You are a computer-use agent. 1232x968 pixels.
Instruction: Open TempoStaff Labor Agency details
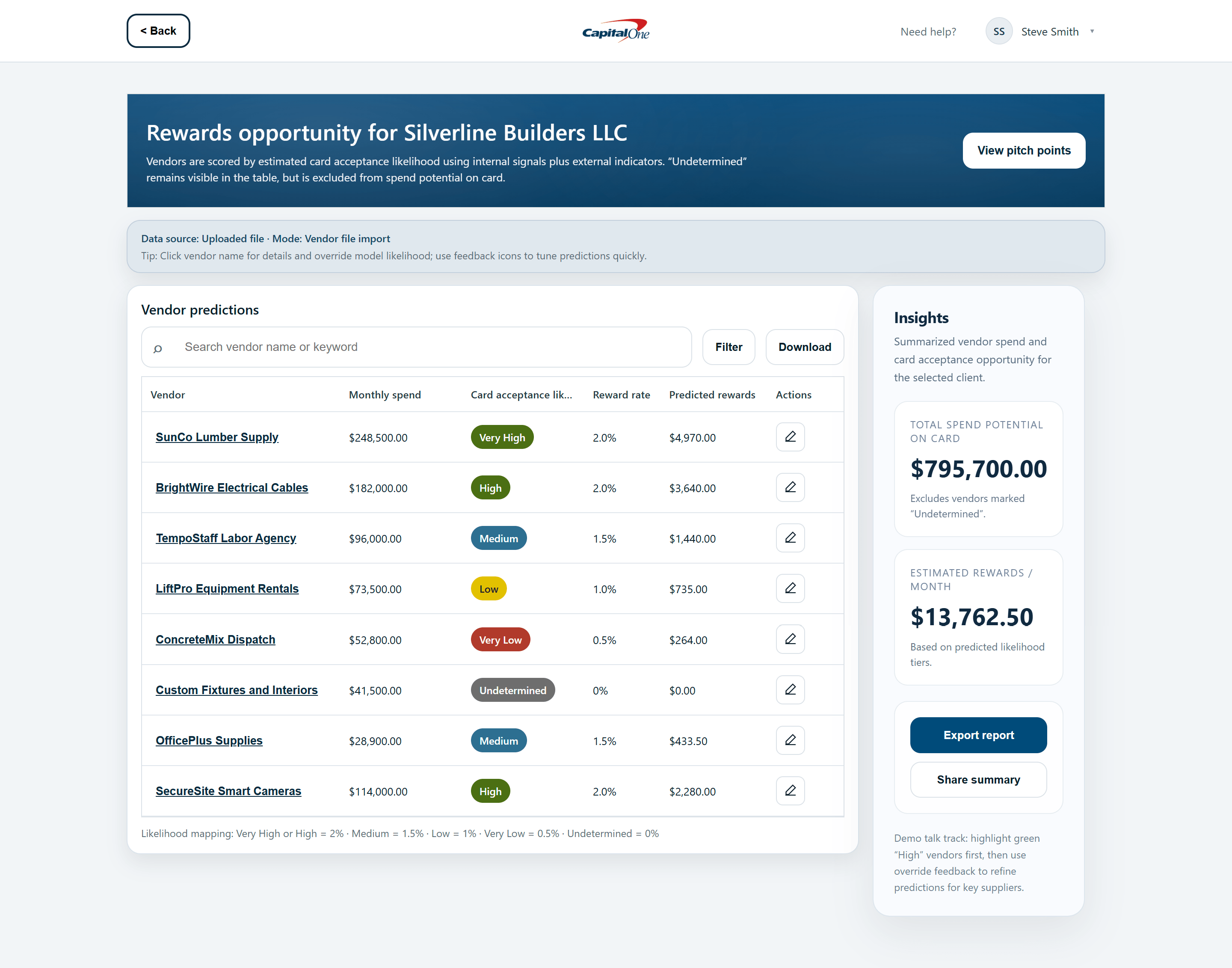(x=226, y=538)
